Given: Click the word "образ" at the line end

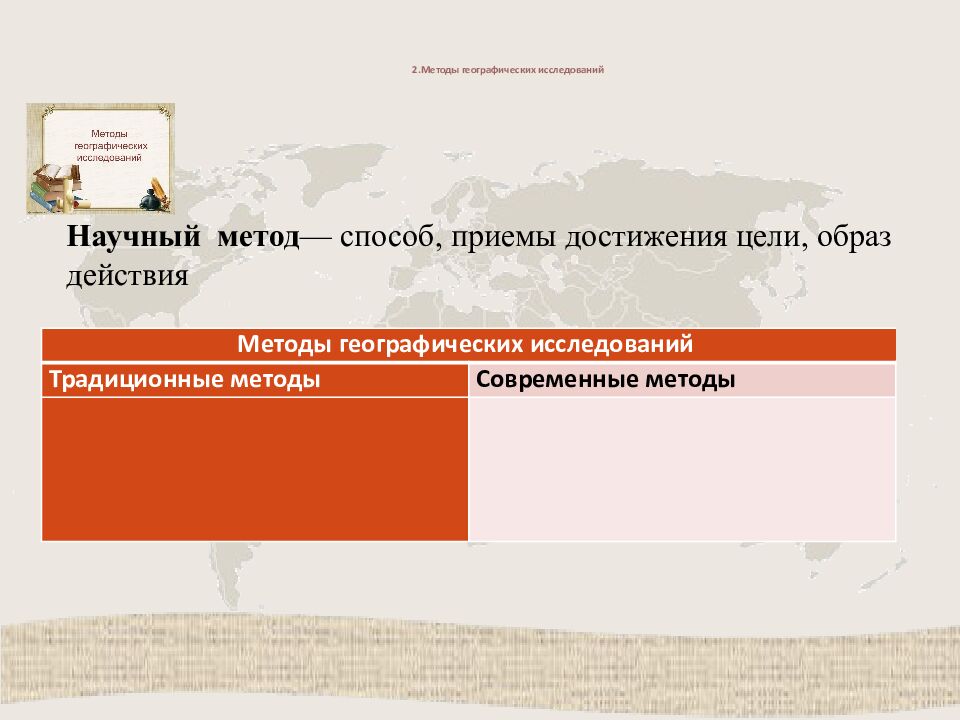Looking at the screenshot, I should 859,238.
